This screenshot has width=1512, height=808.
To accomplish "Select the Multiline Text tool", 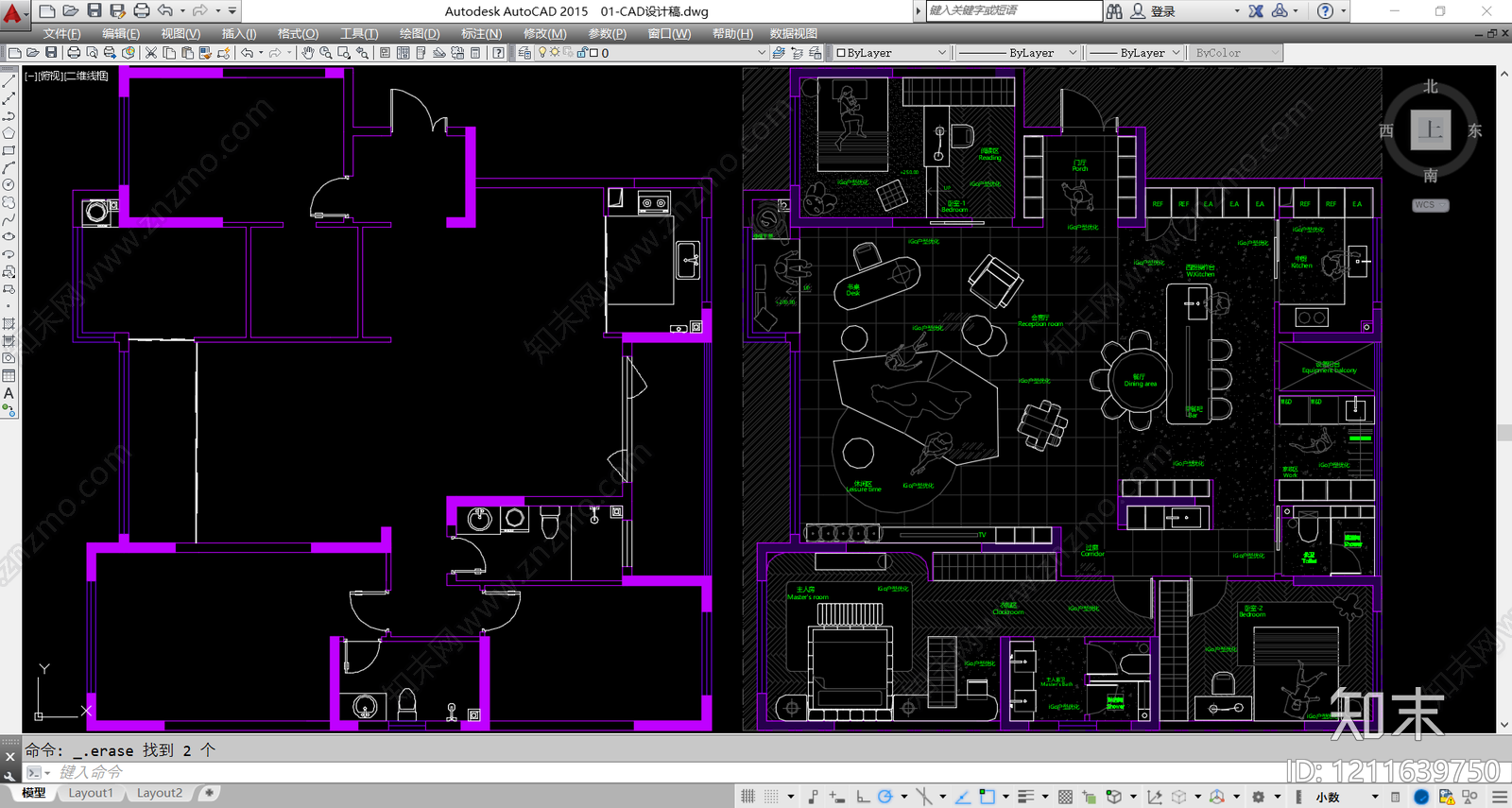I will click(x=9, y=393).
